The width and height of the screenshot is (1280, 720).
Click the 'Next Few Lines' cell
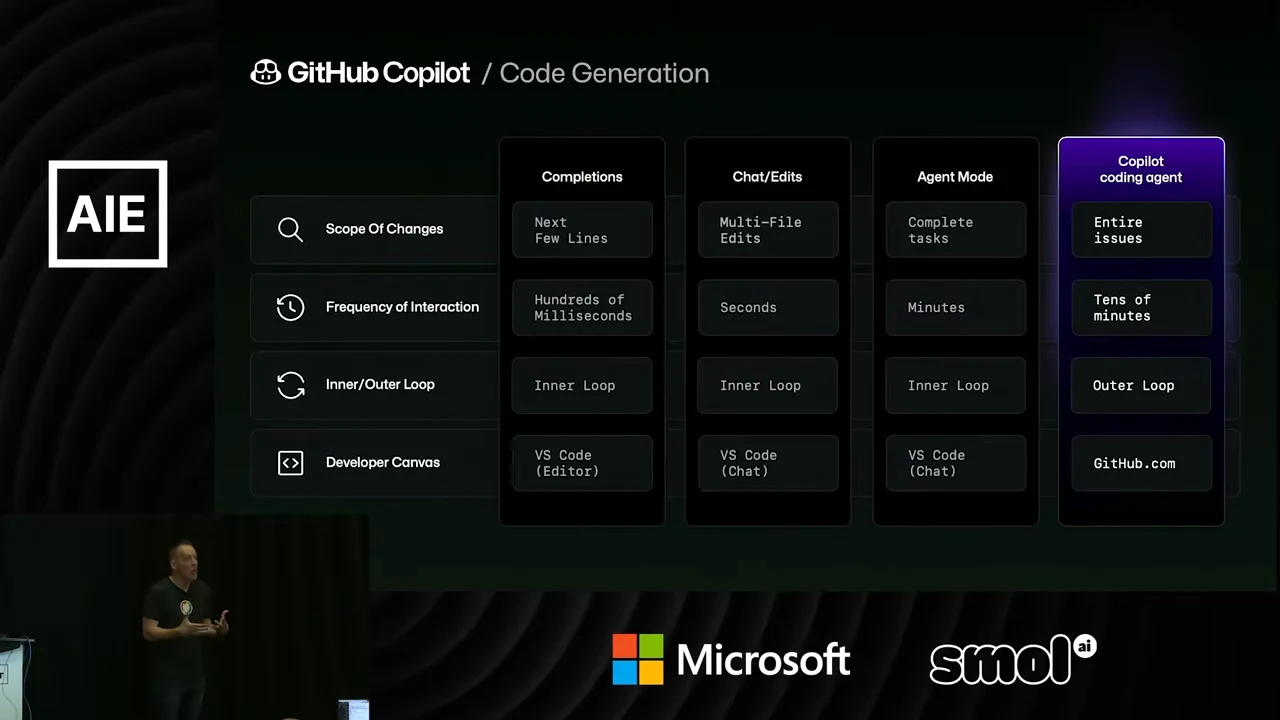pyautogui.click(x=582, y=230)
